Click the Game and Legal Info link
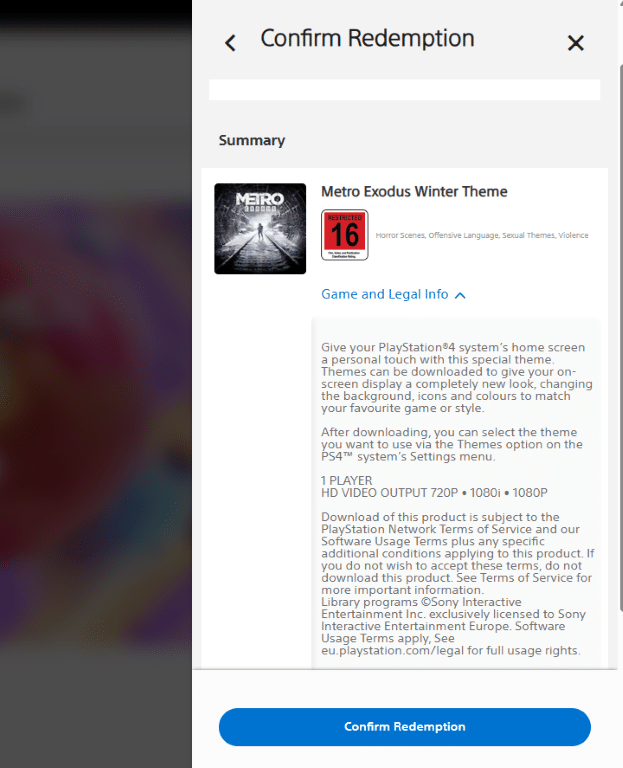The width and height of the screenshot is (623, 768). [x=384, y=294]
